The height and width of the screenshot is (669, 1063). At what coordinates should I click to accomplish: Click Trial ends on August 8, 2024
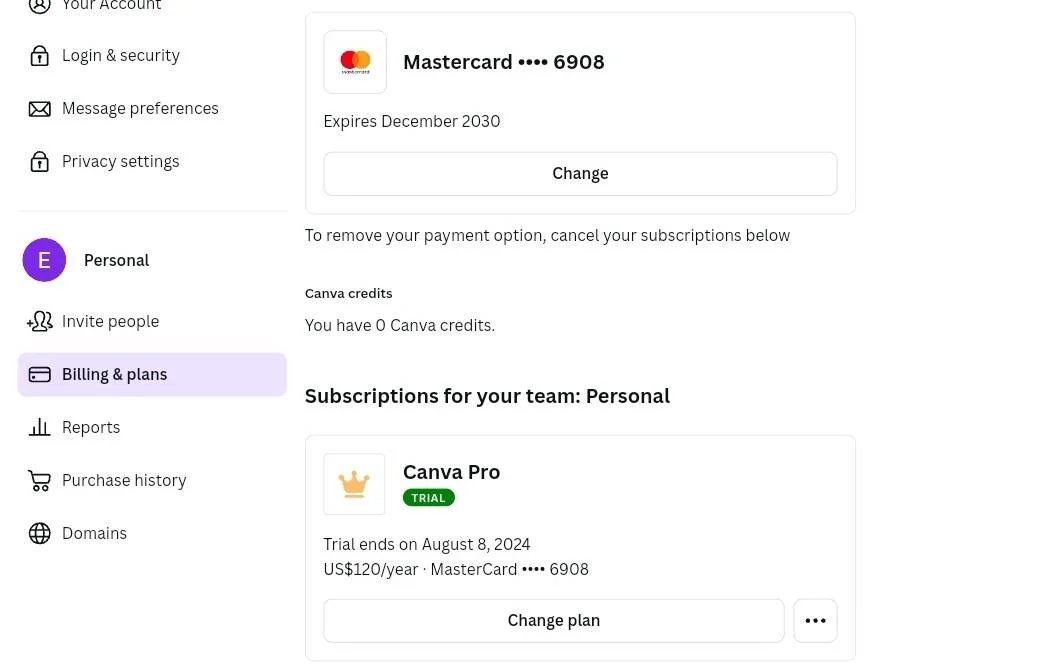pos(426,544)
